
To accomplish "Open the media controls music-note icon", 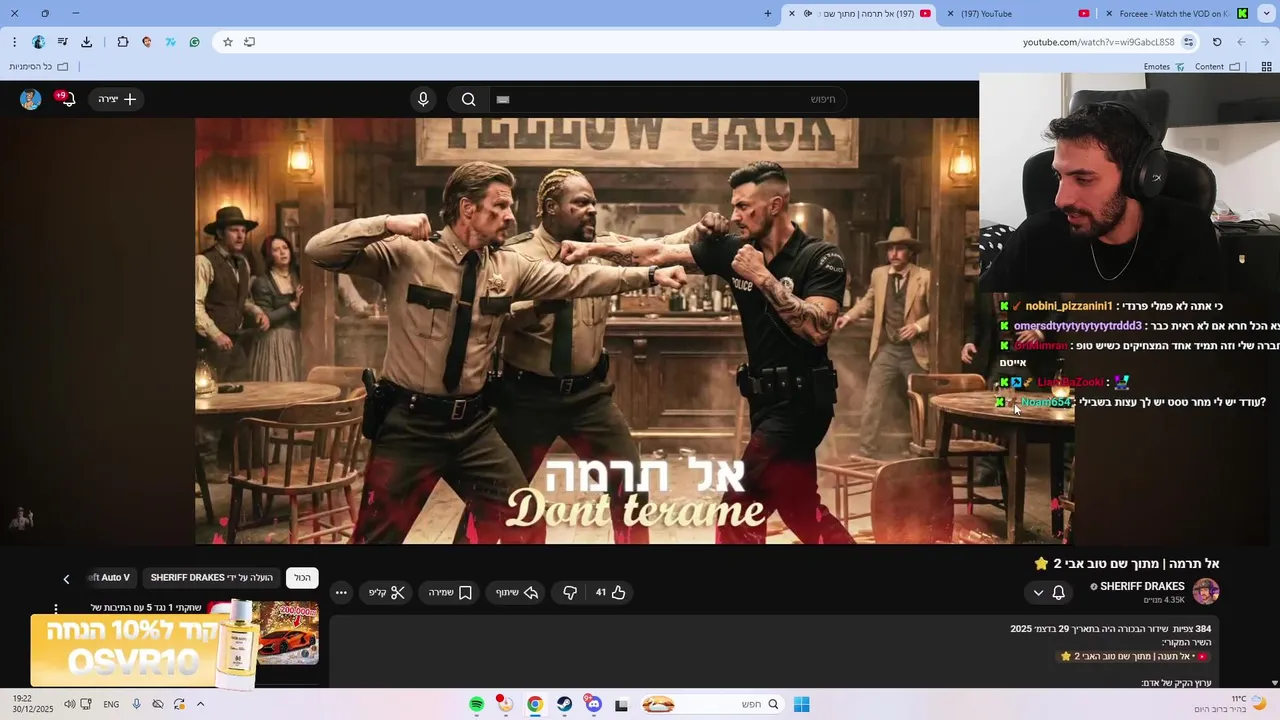I will (x=63, y=42).
